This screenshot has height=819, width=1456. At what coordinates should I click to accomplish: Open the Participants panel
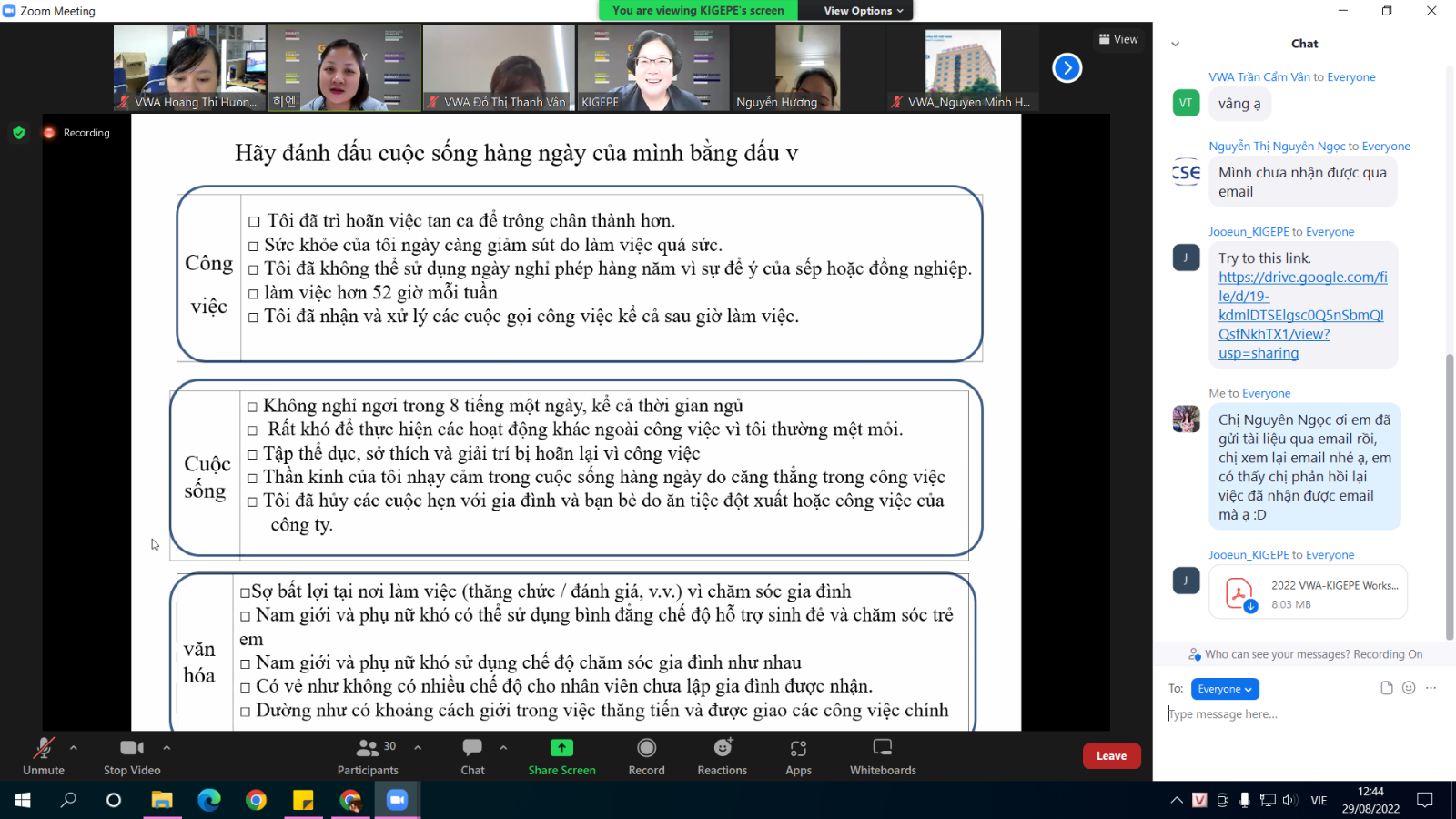tap(368, 756)
